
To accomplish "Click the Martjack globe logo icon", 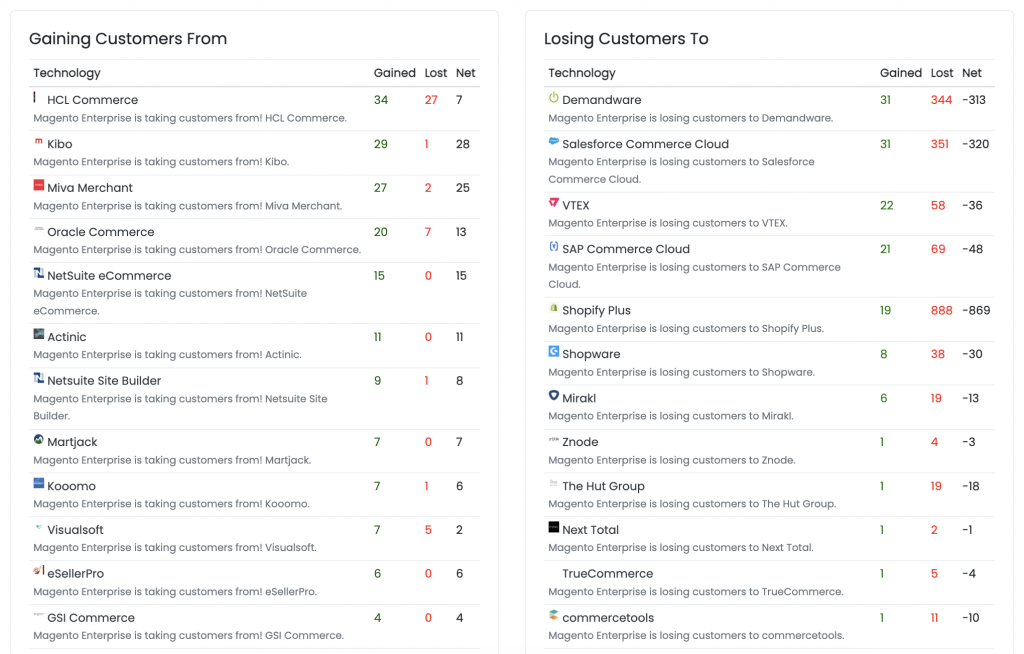I will pos(39,440).
